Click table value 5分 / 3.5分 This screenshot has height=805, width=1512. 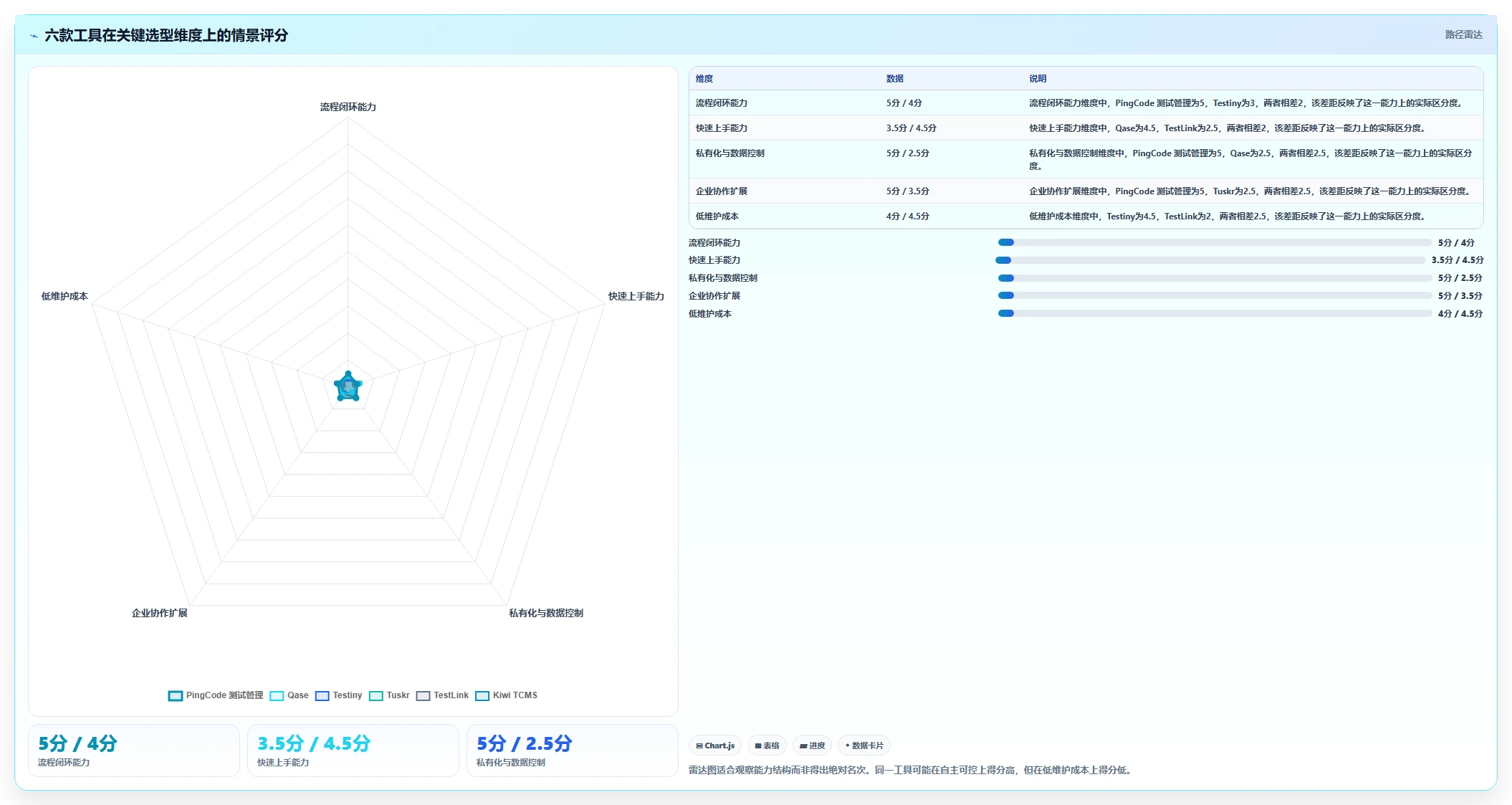pyautogui.click(x=907, y=191)
